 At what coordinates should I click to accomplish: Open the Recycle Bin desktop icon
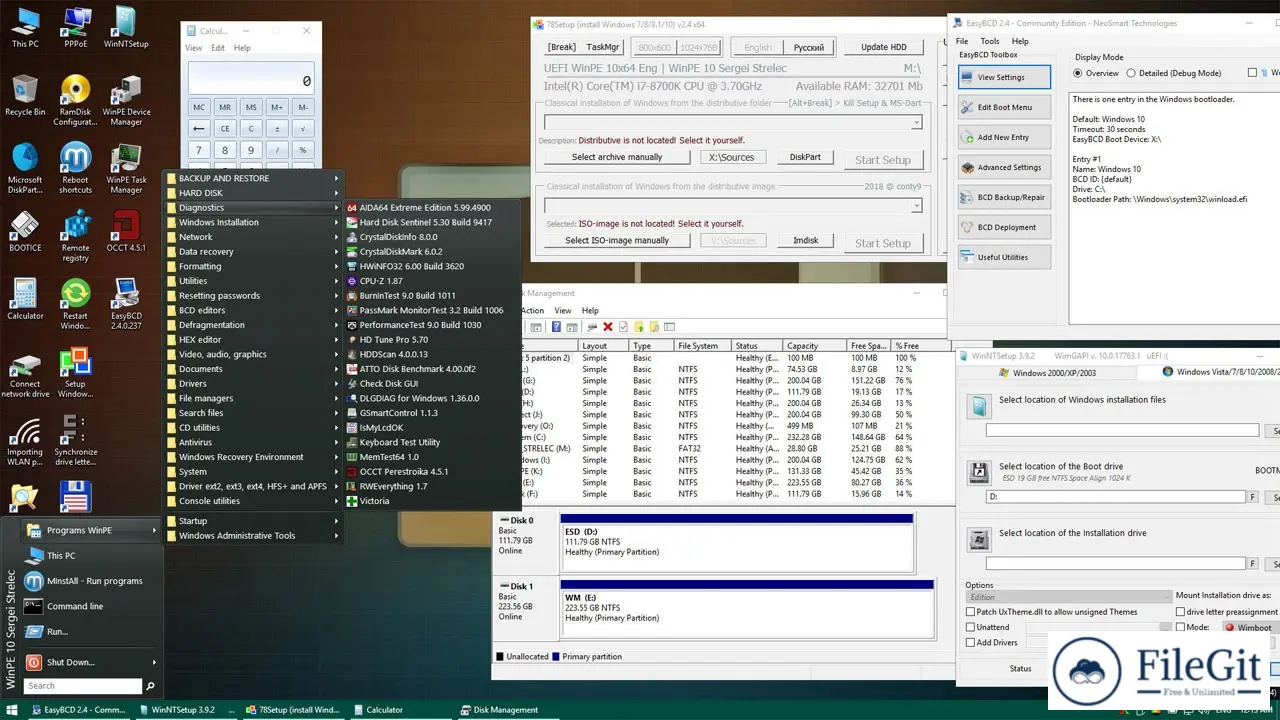[25, 96]
